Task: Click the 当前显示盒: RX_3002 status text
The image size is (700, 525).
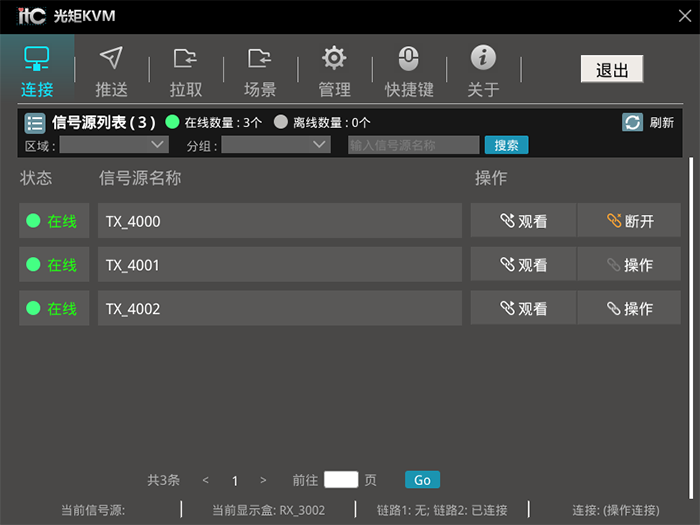Action: point(268,510)
